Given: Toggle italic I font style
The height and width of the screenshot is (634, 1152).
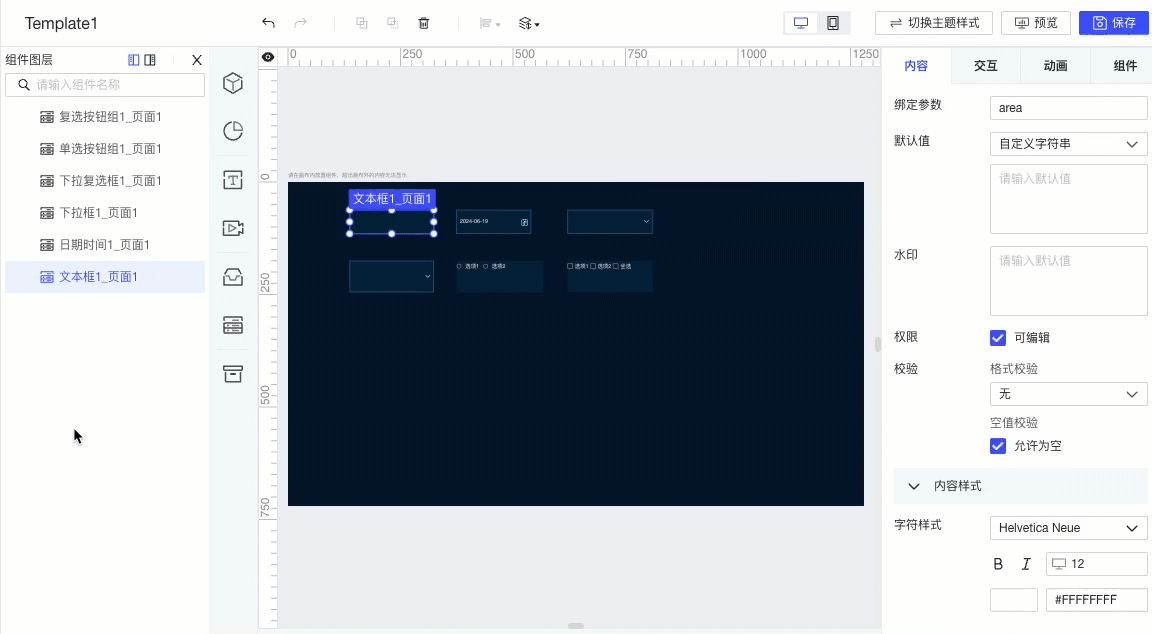Looking at the screenshot, I should [1026, 564].
